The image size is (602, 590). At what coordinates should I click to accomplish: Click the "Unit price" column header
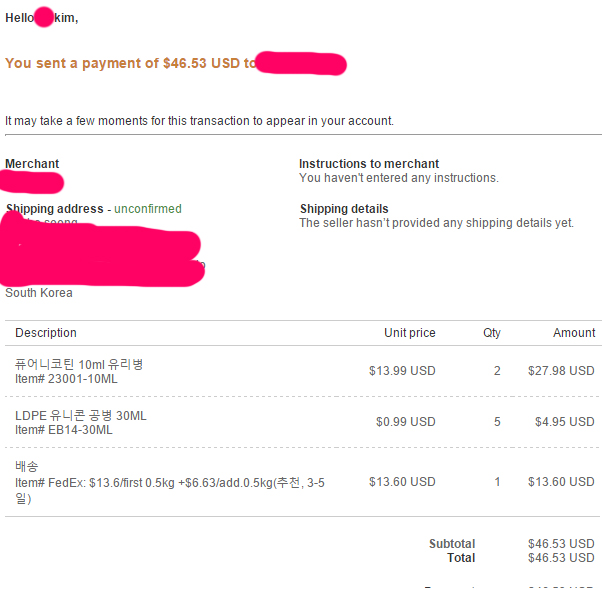pos(410,333)
